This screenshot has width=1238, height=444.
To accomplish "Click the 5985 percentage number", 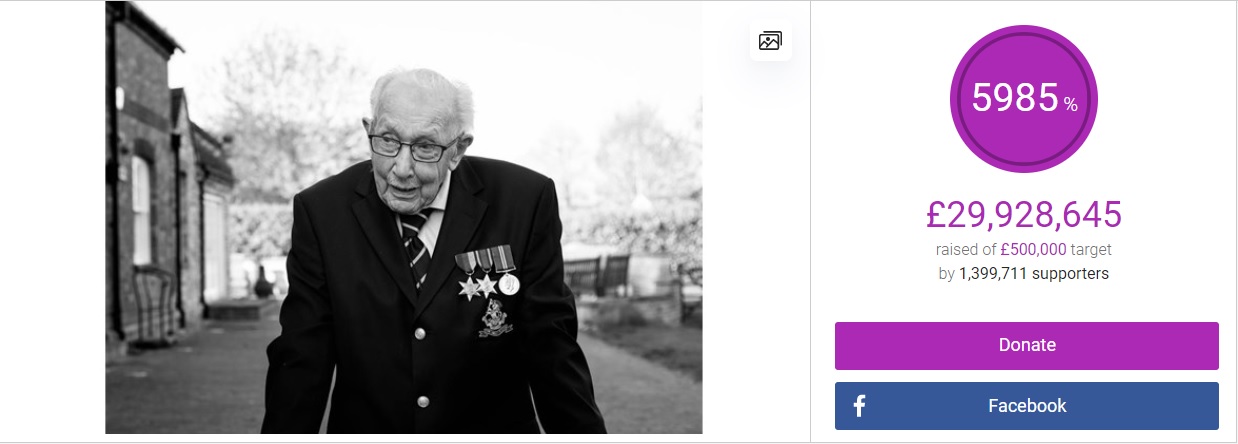I will 1014,99.
